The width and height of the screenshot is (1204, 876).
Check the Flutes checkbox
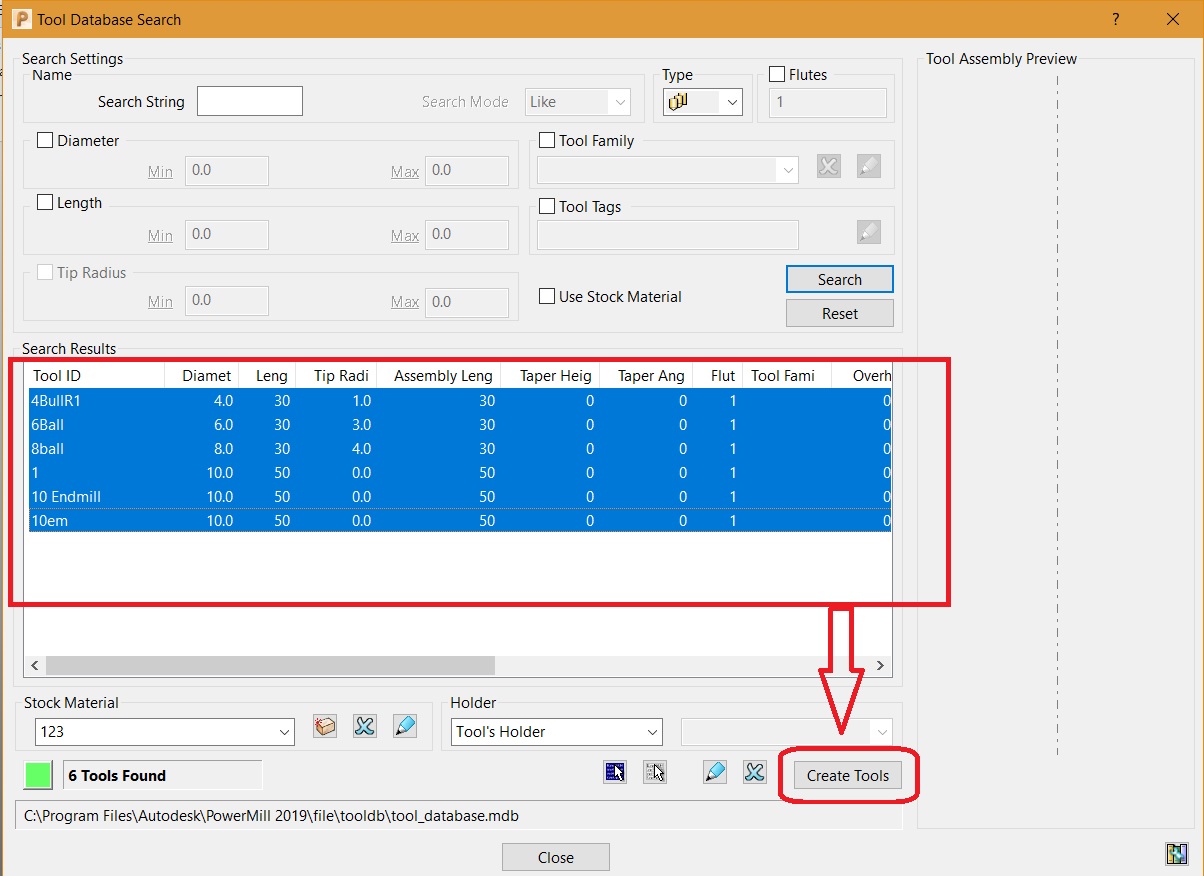pyautogui.click(x=777, y=74)
